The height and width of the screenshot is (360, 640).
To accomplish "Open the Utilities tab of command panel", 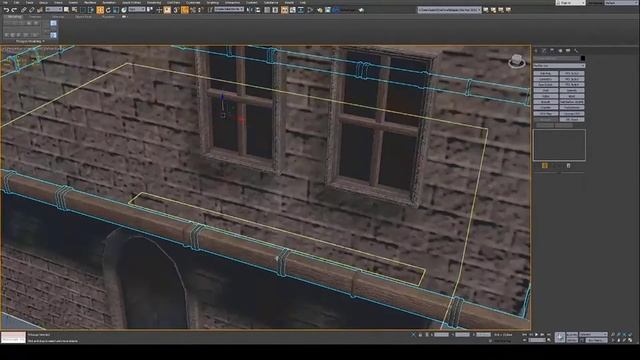I will click(576, 51).
